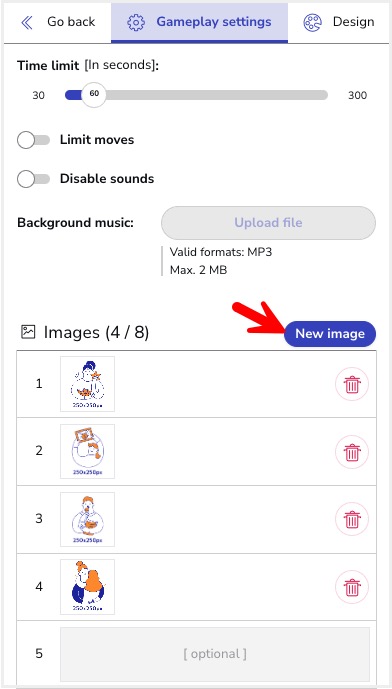392x689 pixels.
Task: Remove image 3 using trash icon
Action: (352, 519)
